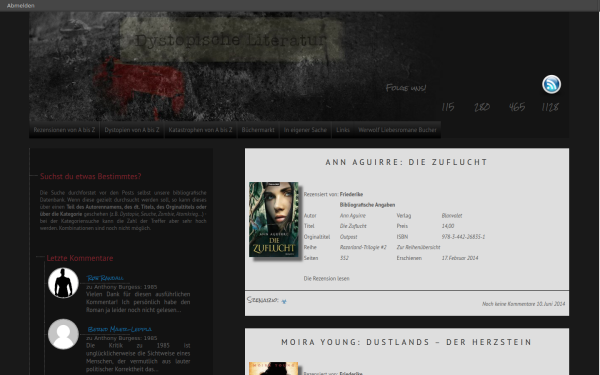The height and width of the screenshot is (375, 600).
Task: Open the Moira Young book cover thumbnail
Action: 274,368
